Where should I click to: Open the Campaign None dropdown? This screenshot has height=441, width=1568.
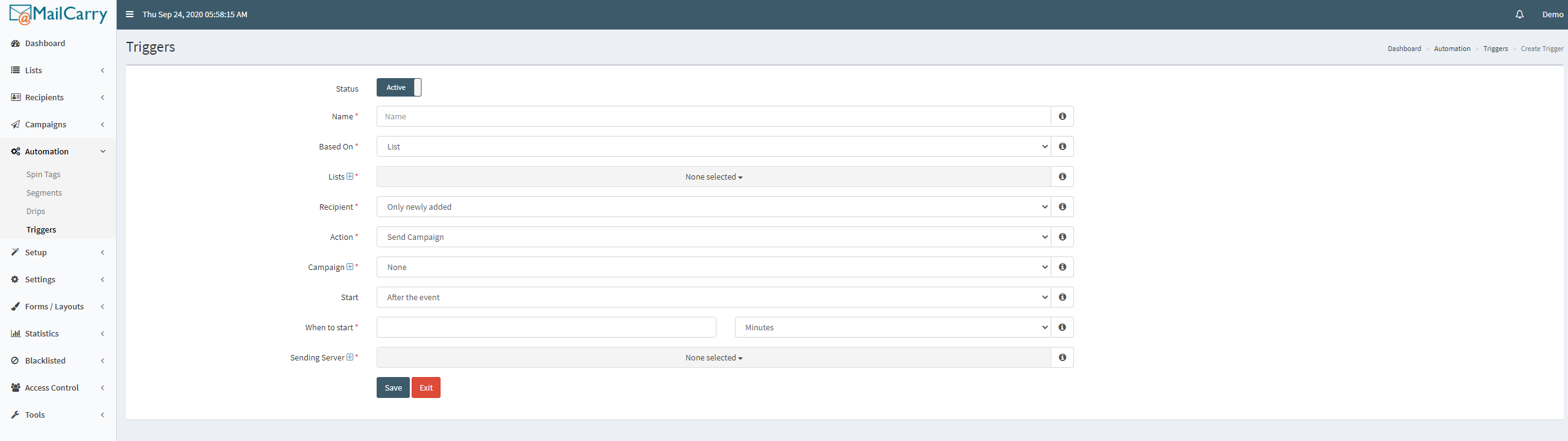coord(714,267)
